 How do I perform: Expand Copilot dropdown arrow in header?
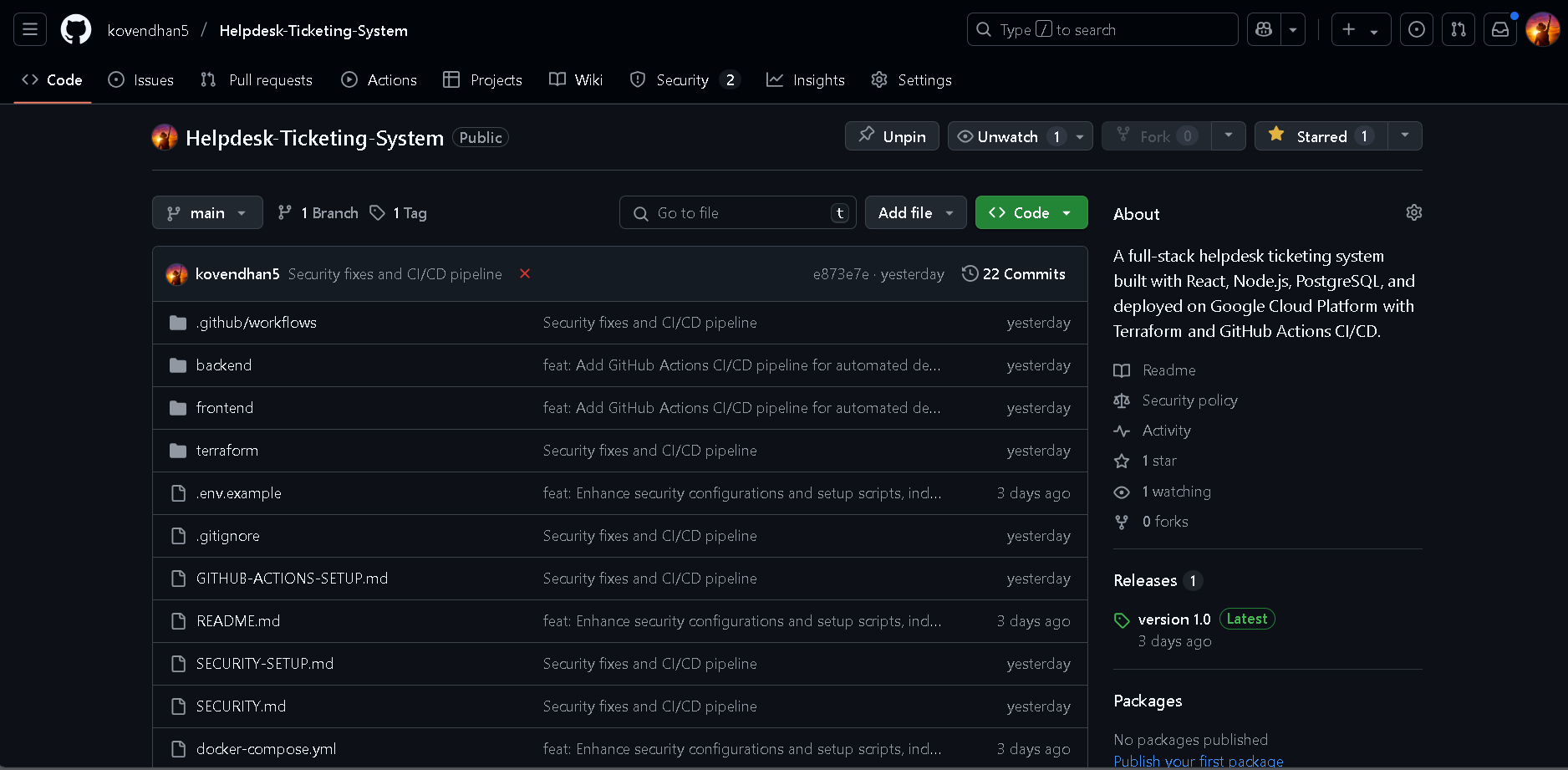(1293, 30)
